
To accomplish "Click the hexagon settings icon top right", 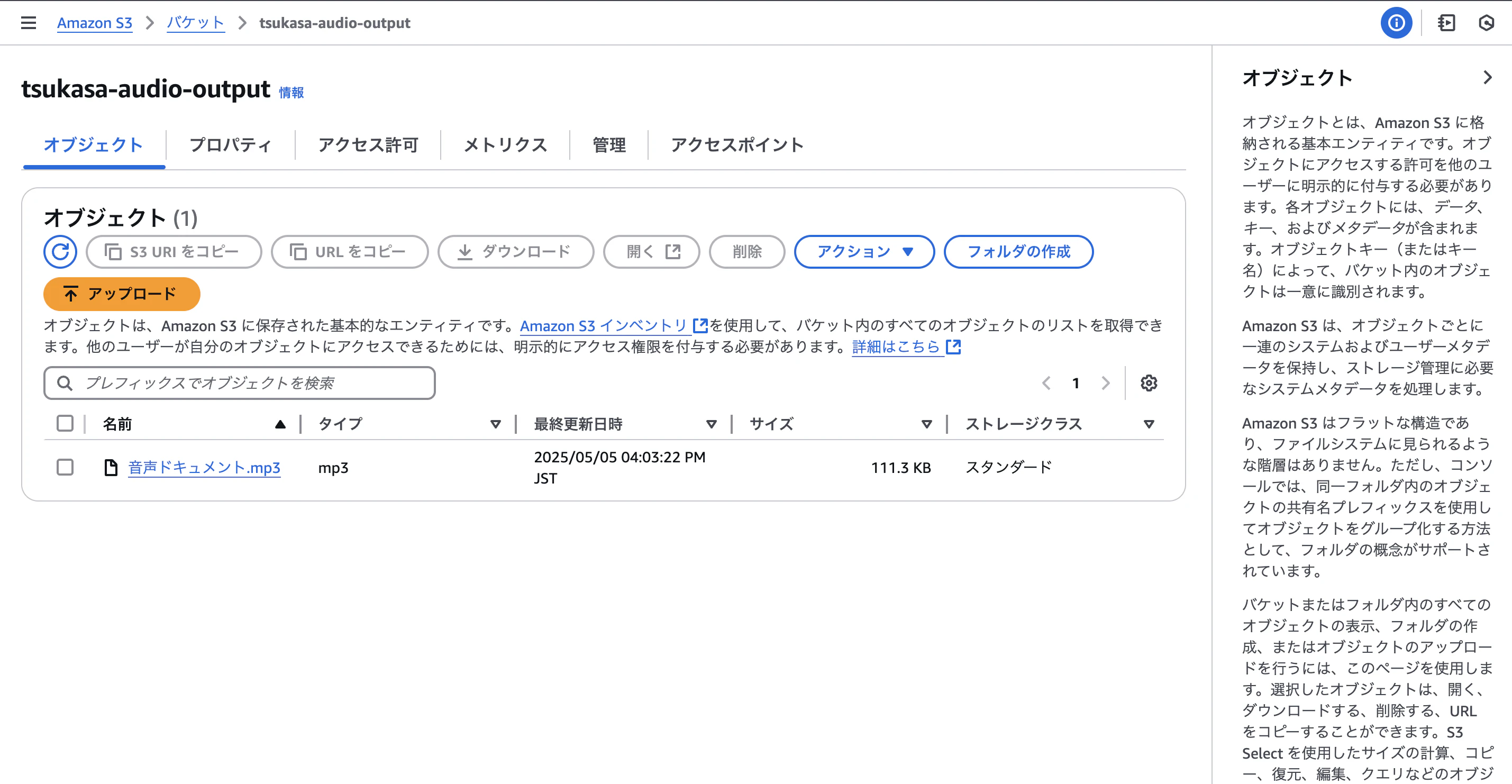I will (1486, 23).
